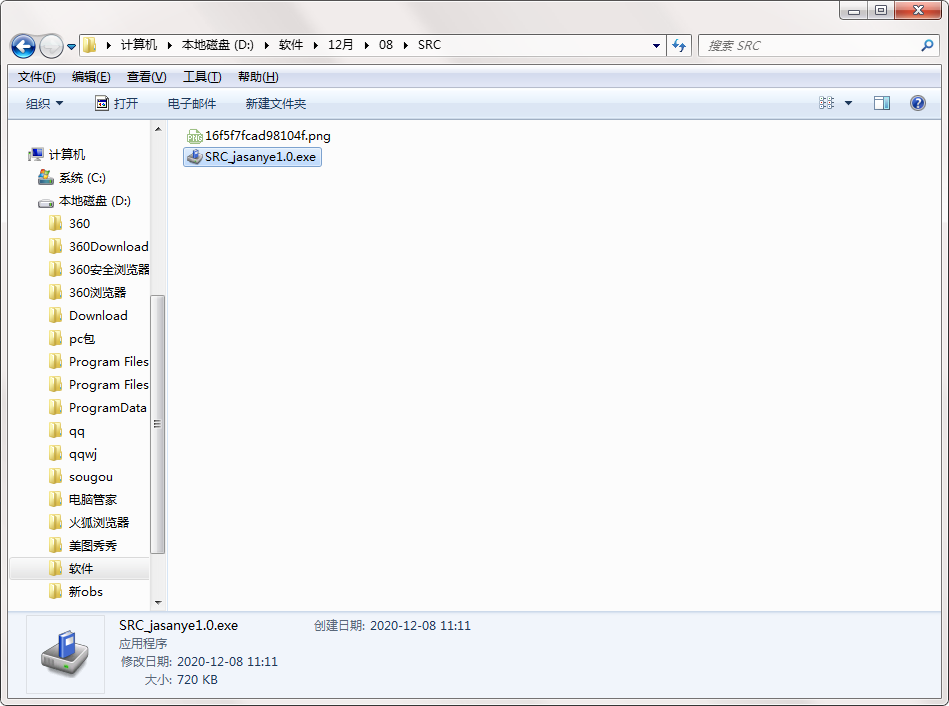Image resolution: width=949 pixels, height=706 pixels.
Task: Select 计算机 in the navigation tree
Action: [57, 154]
